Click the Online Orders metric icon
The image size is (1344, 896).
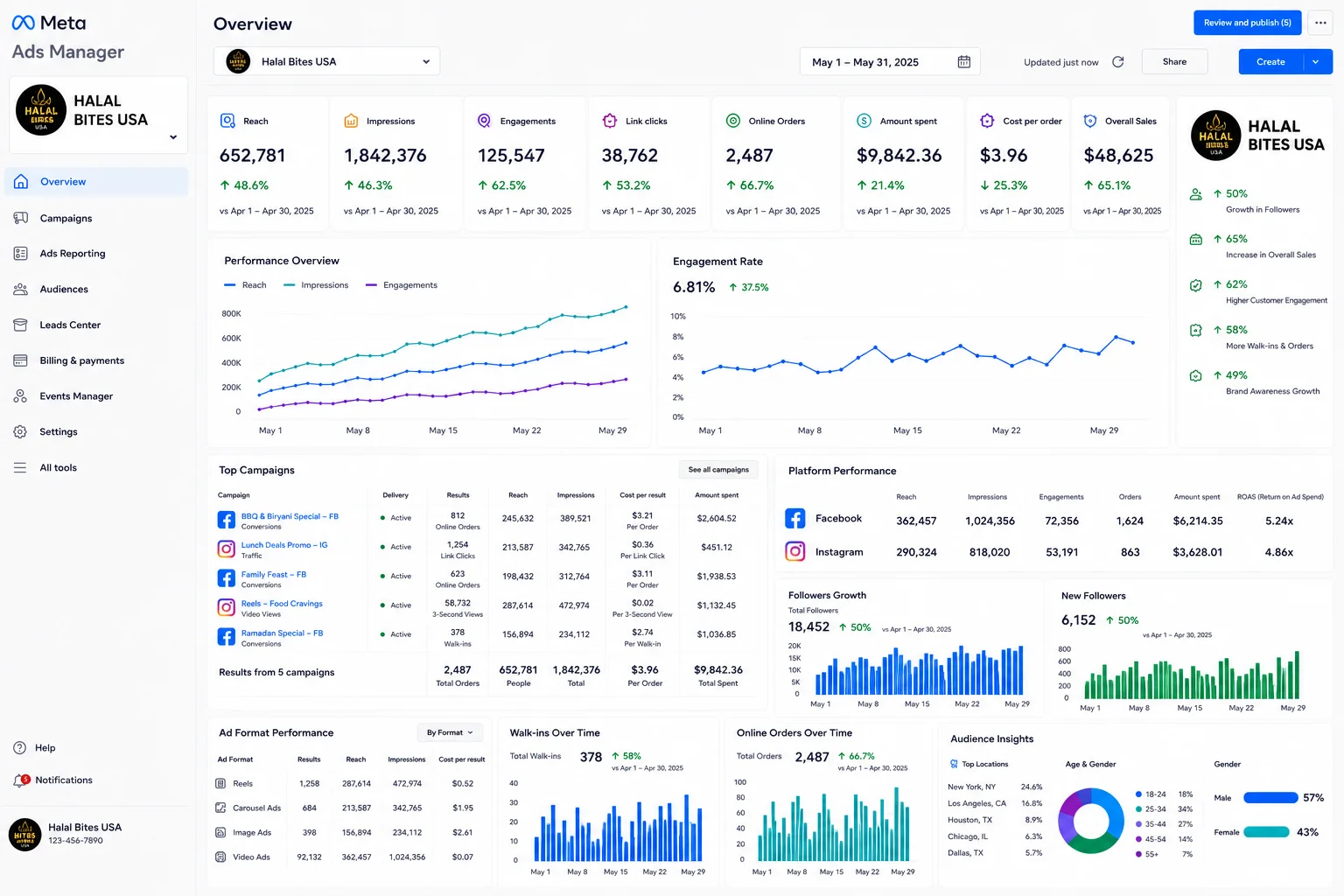[733, 121]
